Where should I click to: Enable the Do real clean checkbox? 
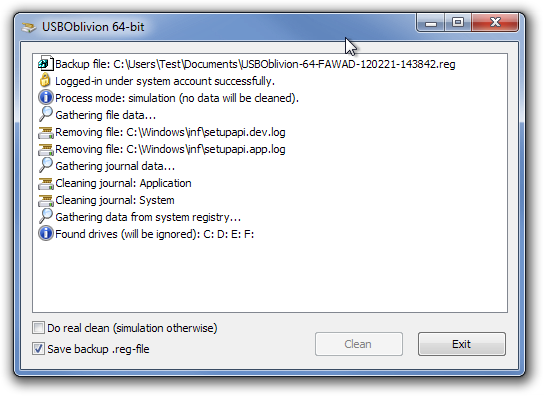coord(39,328)
